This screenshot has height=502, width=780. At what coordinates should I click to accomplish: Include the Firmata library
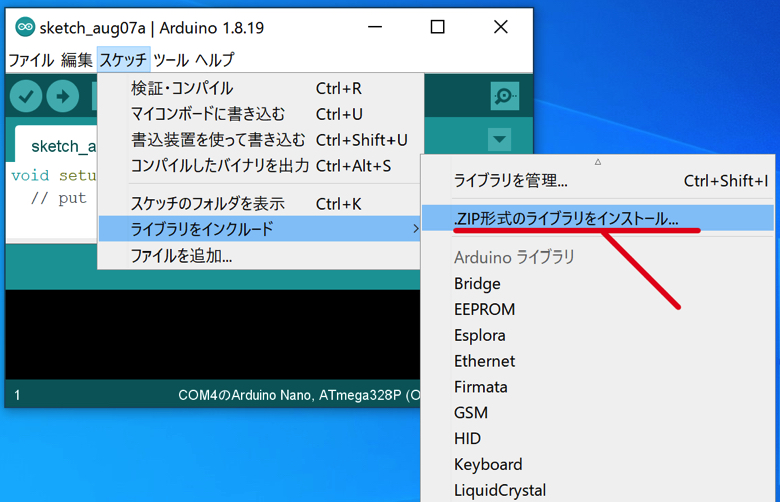tap(598, 387)
